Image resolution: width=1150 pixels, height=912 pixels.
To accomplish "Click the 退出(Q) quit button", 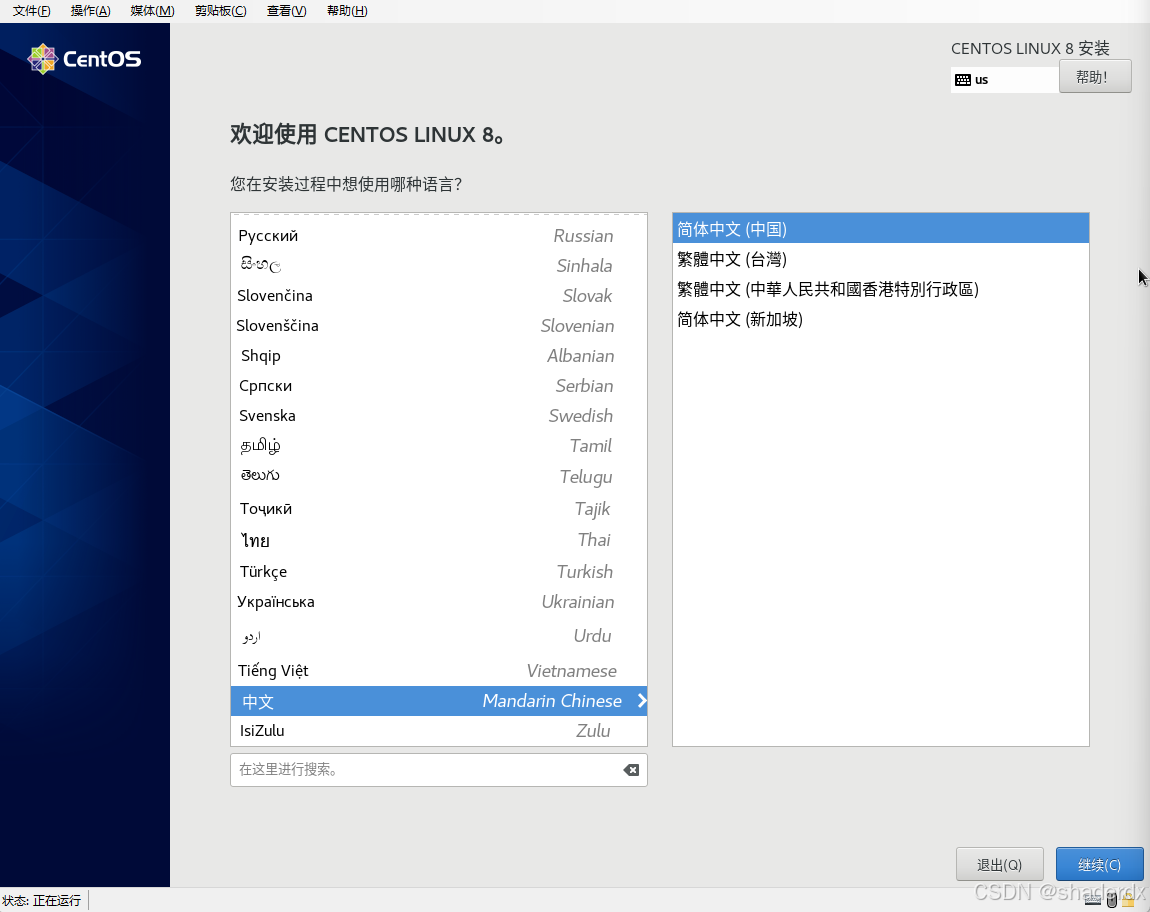I will point(1000,864).
